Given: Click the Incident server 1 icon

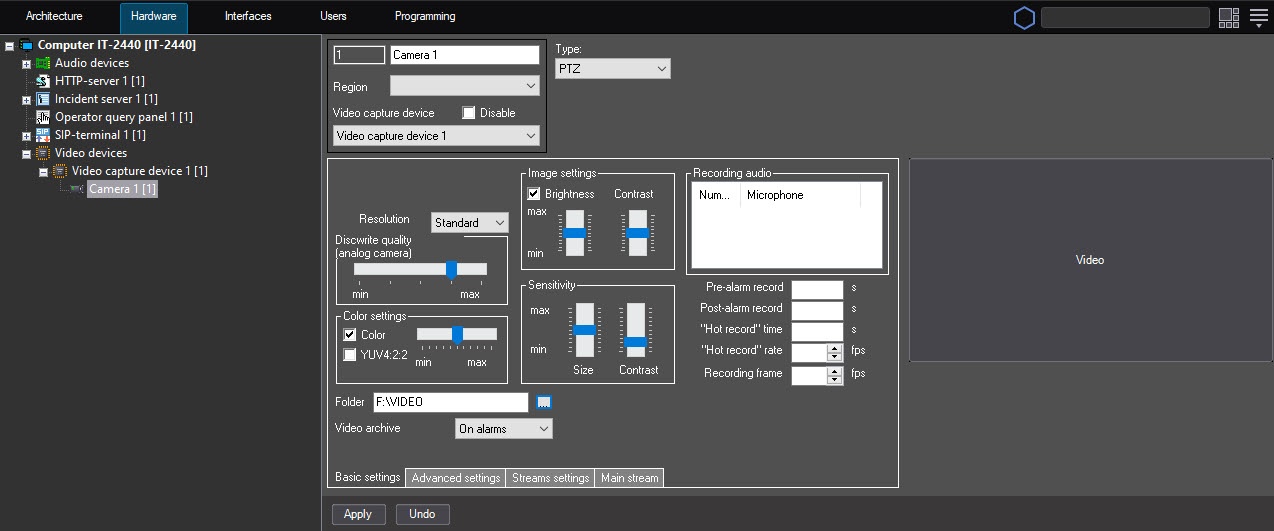Looking at the screenshot, I should [43, 99].
